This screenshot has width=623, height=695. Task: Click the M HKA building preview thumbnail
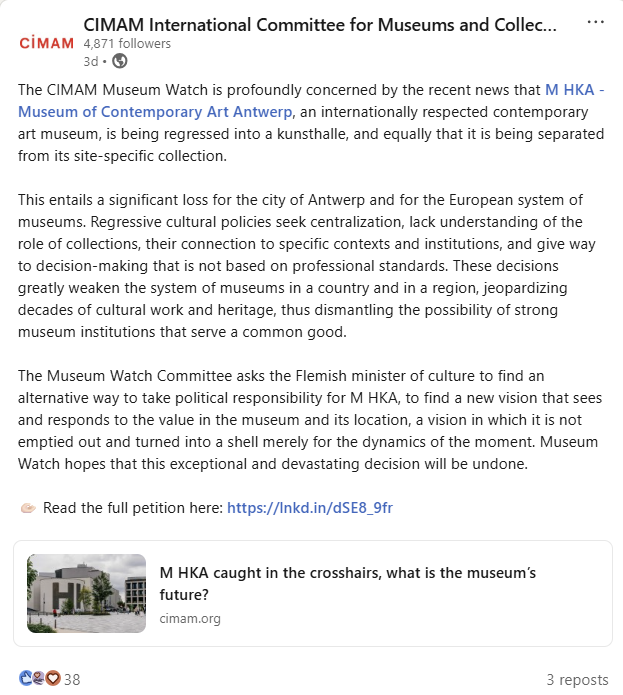pyautogui.click(x=87, y=594)
